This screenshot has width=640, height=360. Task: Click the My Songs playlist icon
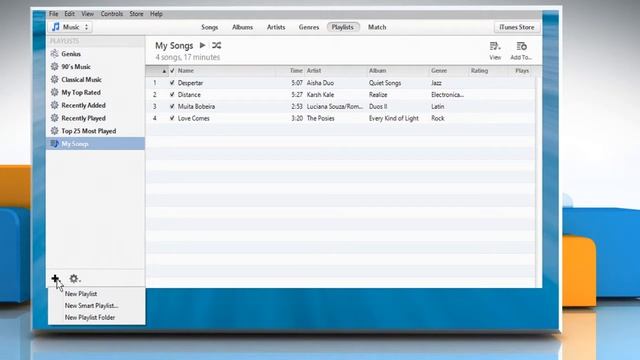click(x=54, y=144)
